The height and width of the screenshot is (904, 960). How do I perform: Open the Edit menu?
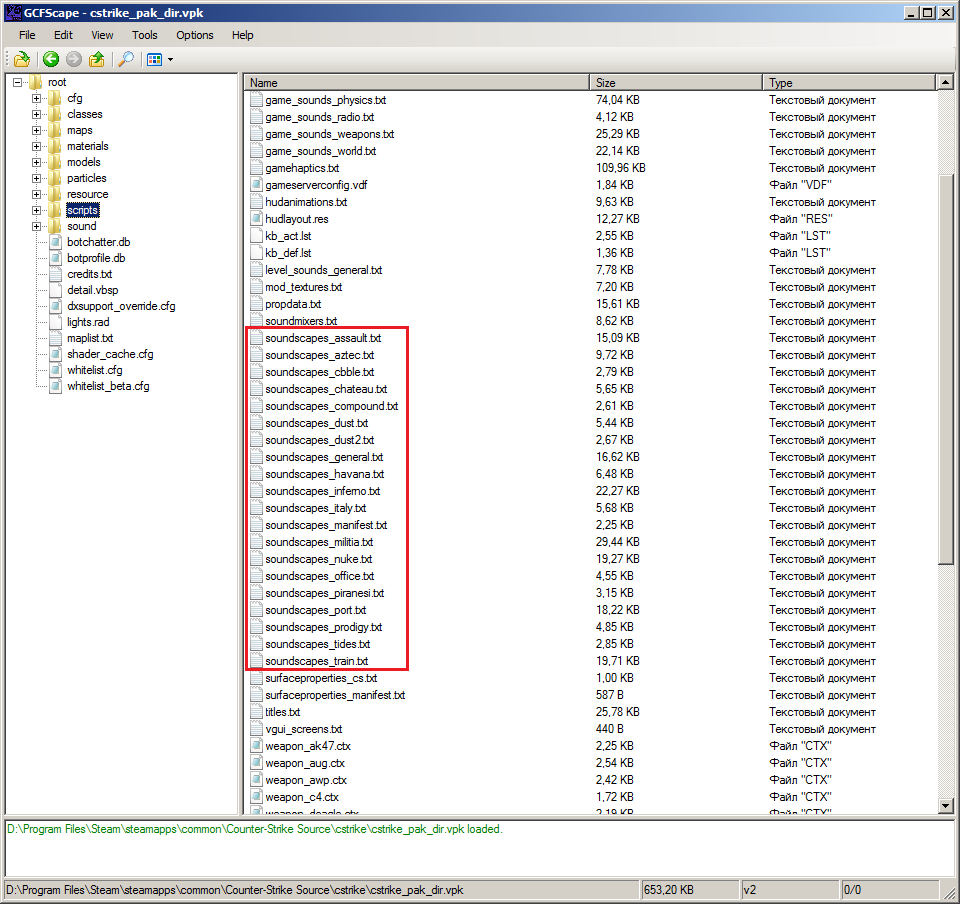point(63,35)
